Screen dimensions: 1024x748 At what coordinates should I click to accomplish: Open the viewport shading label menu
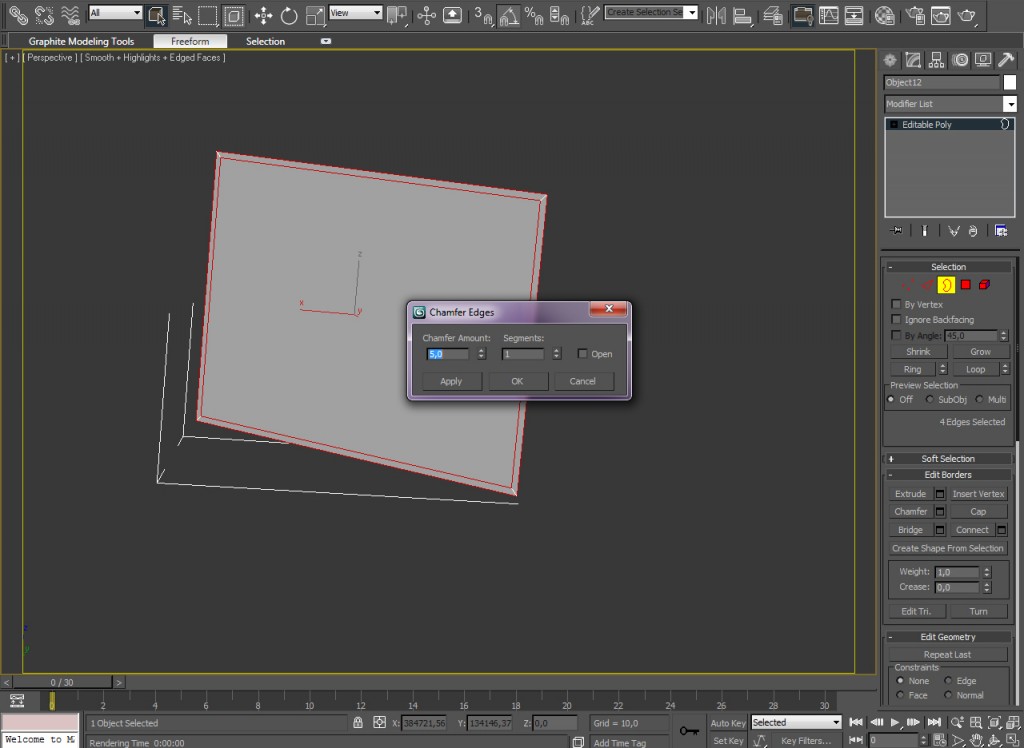(x=153, y=57)
